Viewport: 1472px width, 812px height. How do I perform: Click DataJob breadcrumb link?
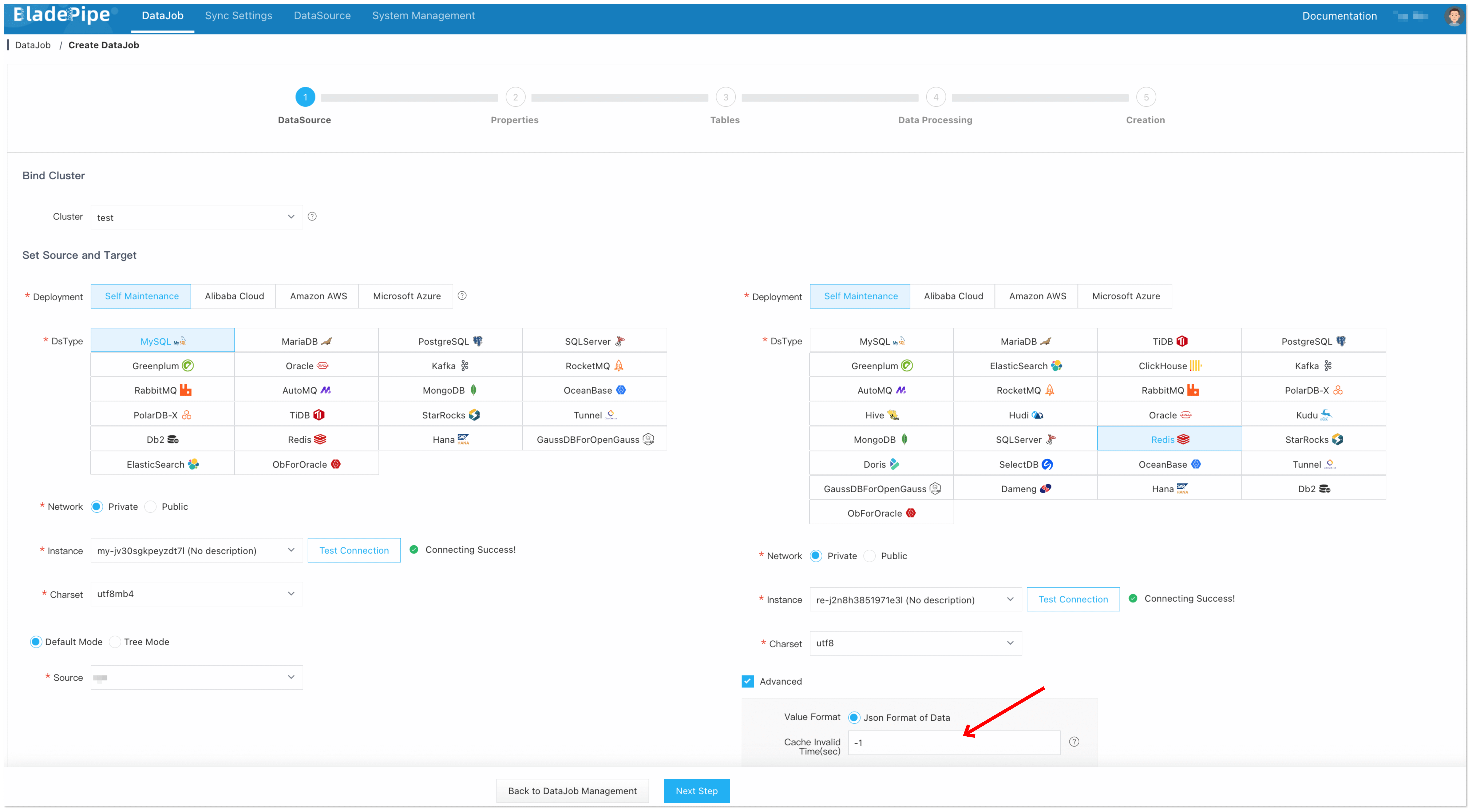click(33, 45)
